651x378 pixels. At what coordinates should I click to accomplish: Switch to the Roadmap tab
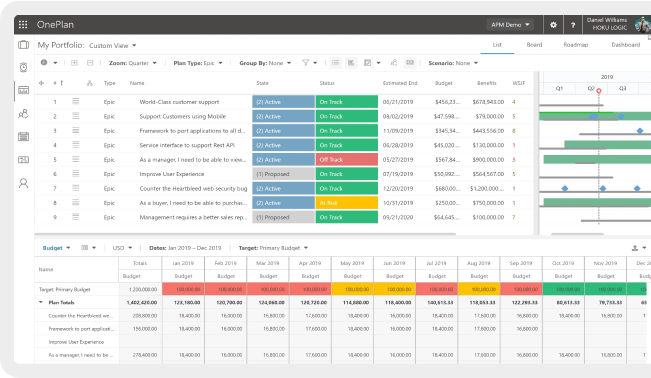pos(575,45)
